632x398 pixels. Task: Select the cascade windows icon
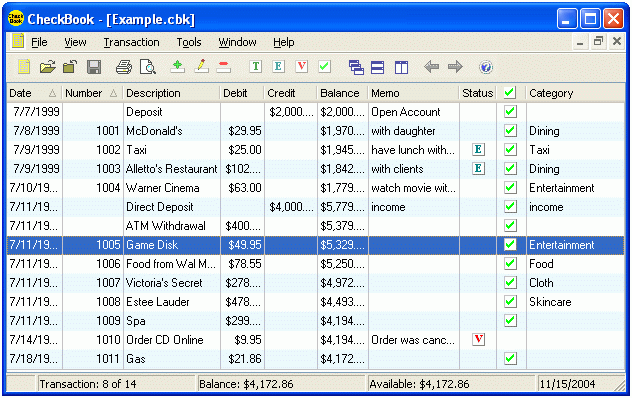tap(356, 67)
